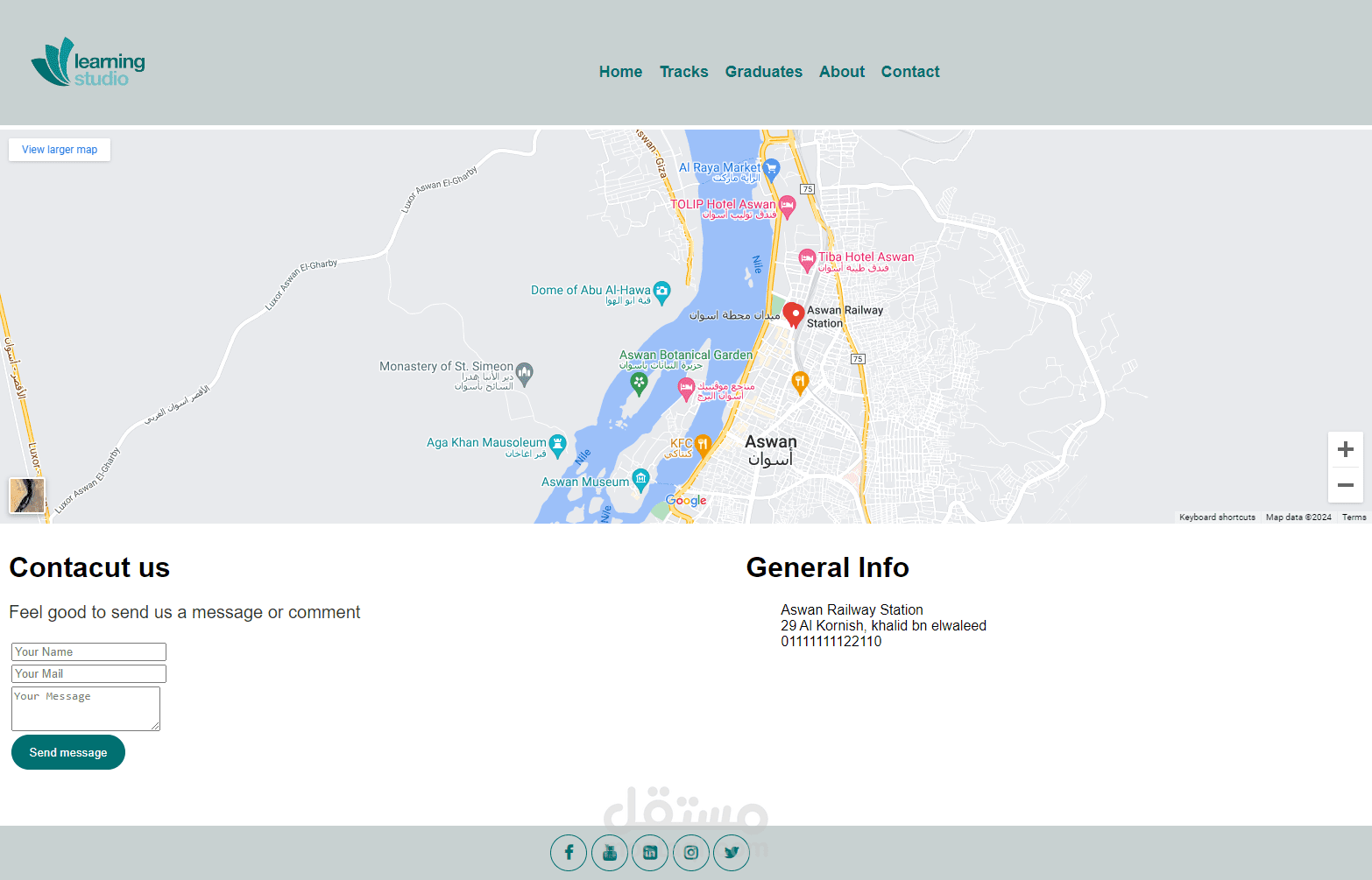Click the orange restaurant marker near railway
The height and width of the screenshot is (880, 1372).
pos(800,382)
